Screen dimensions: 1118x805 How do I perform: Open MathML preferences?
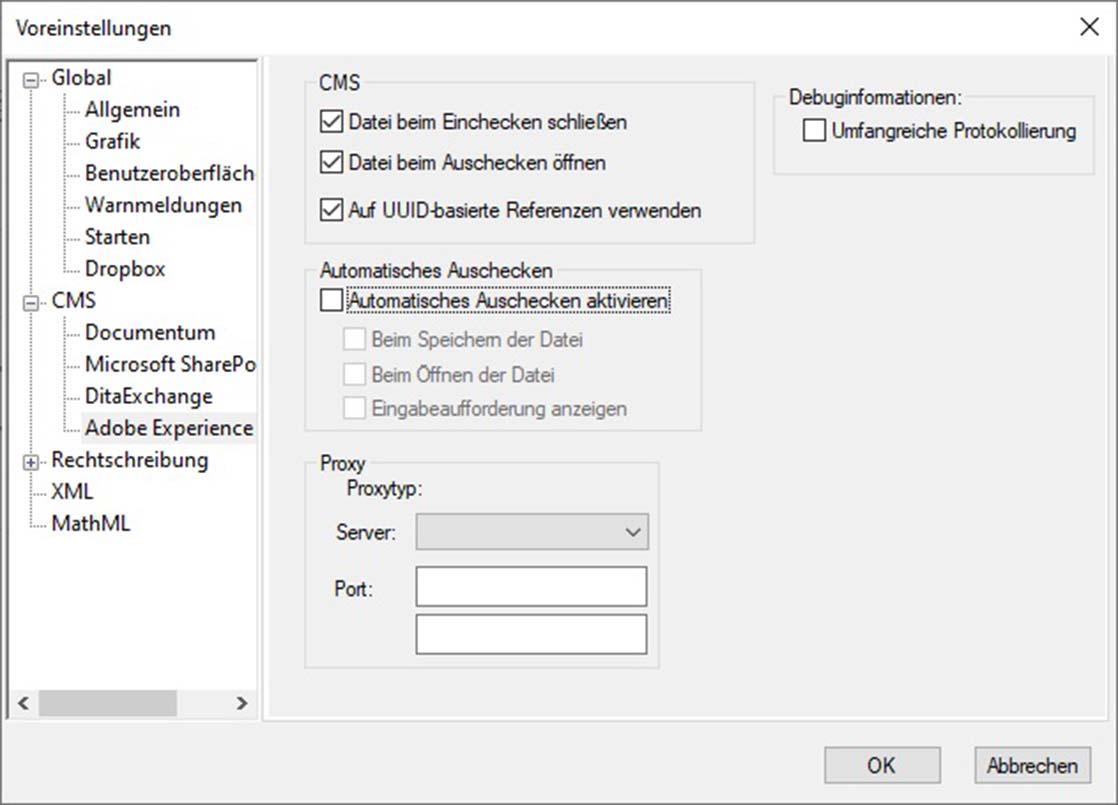pyautogui.click(x=90, y=524)
